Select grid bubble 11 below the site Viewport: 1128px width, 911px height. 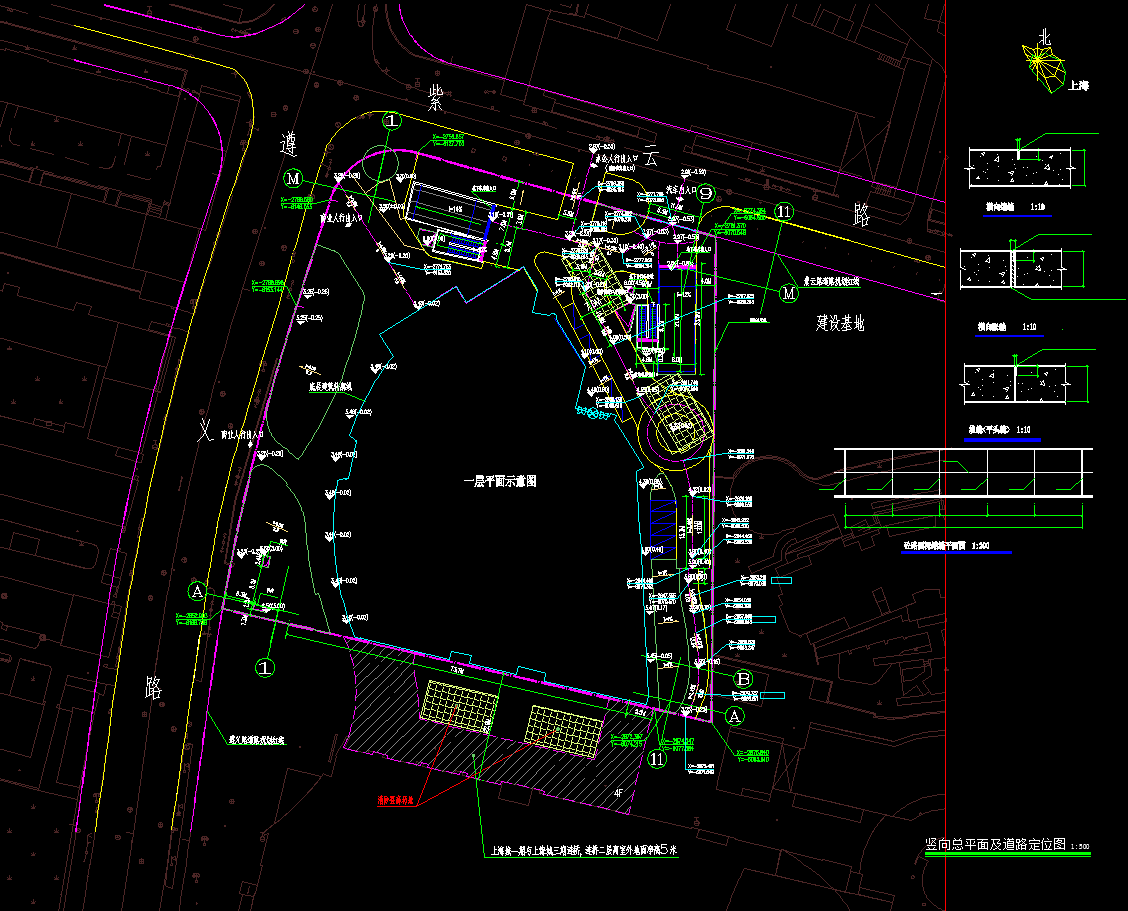(x=658, y=758)
